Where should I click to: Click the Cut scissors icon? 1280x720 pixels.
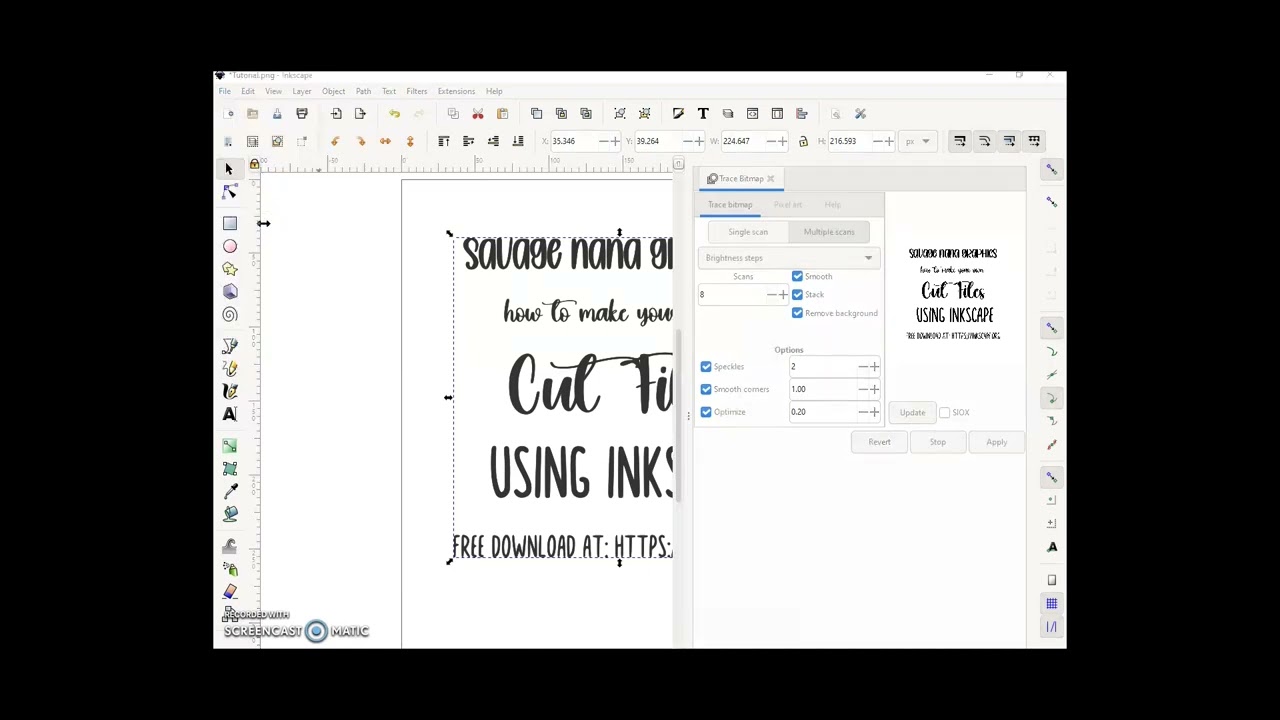coord(478,114)
